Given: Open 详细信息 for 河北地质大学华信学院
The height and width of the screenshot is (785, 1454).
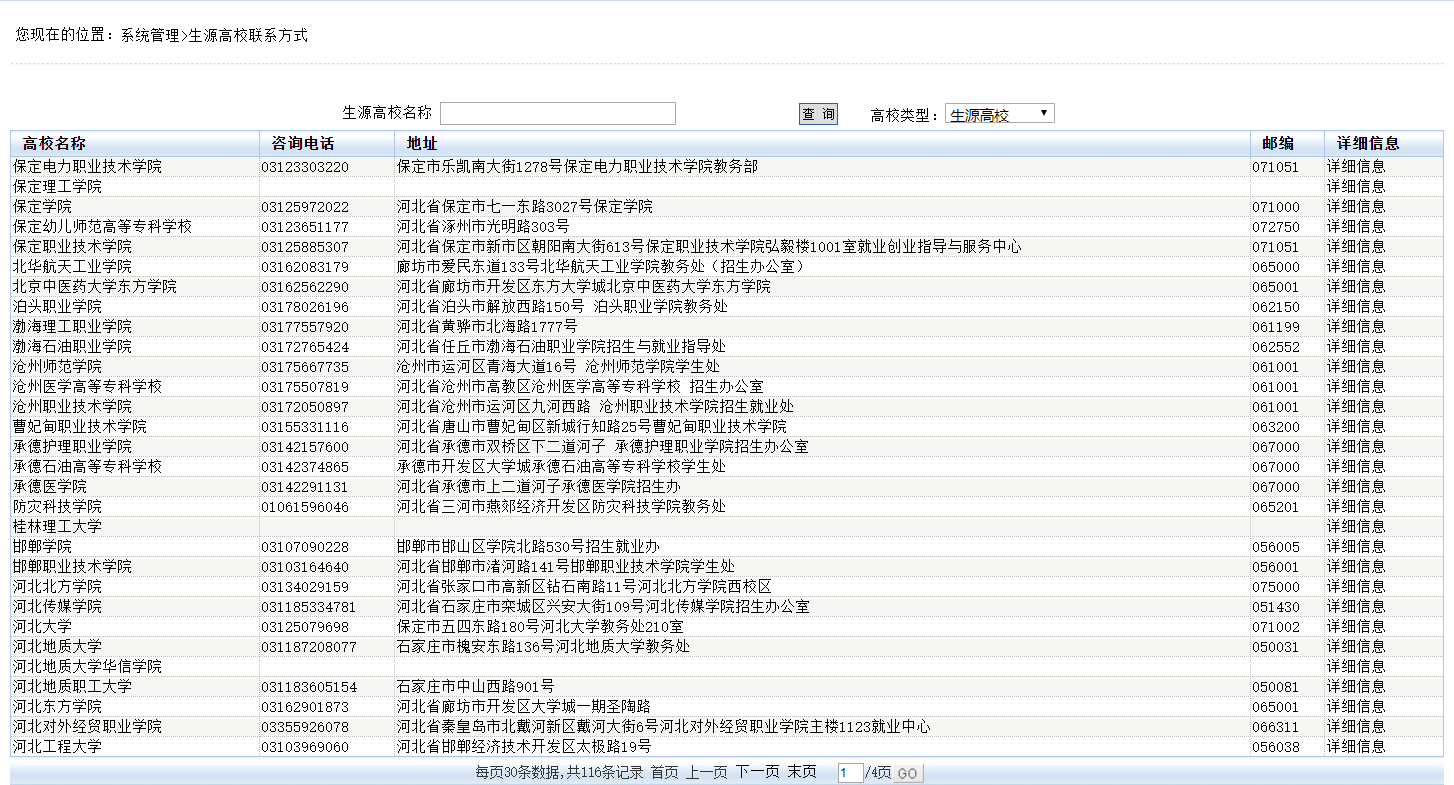Looking at the screenshot, I should (x=1356, y=667).
